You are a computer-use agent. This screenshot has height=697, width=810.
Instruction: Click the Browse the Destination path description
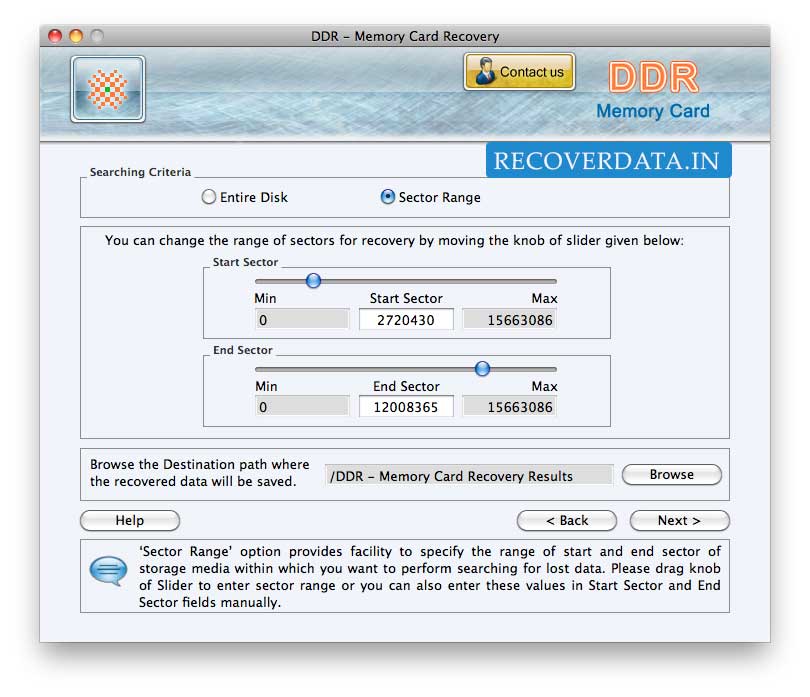coord(199,473)
